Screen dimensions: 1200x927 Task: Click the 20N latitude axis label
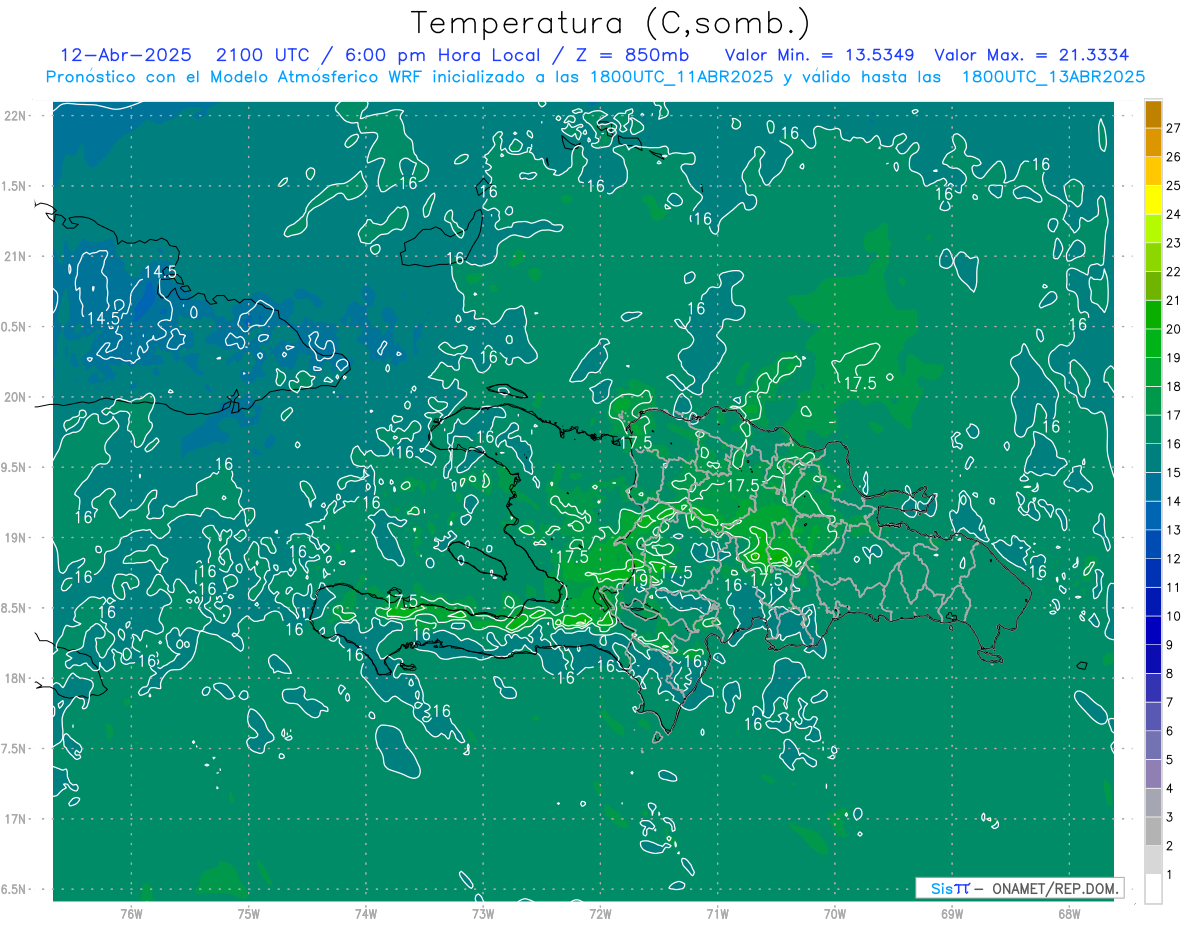click(x=17, y=397)
